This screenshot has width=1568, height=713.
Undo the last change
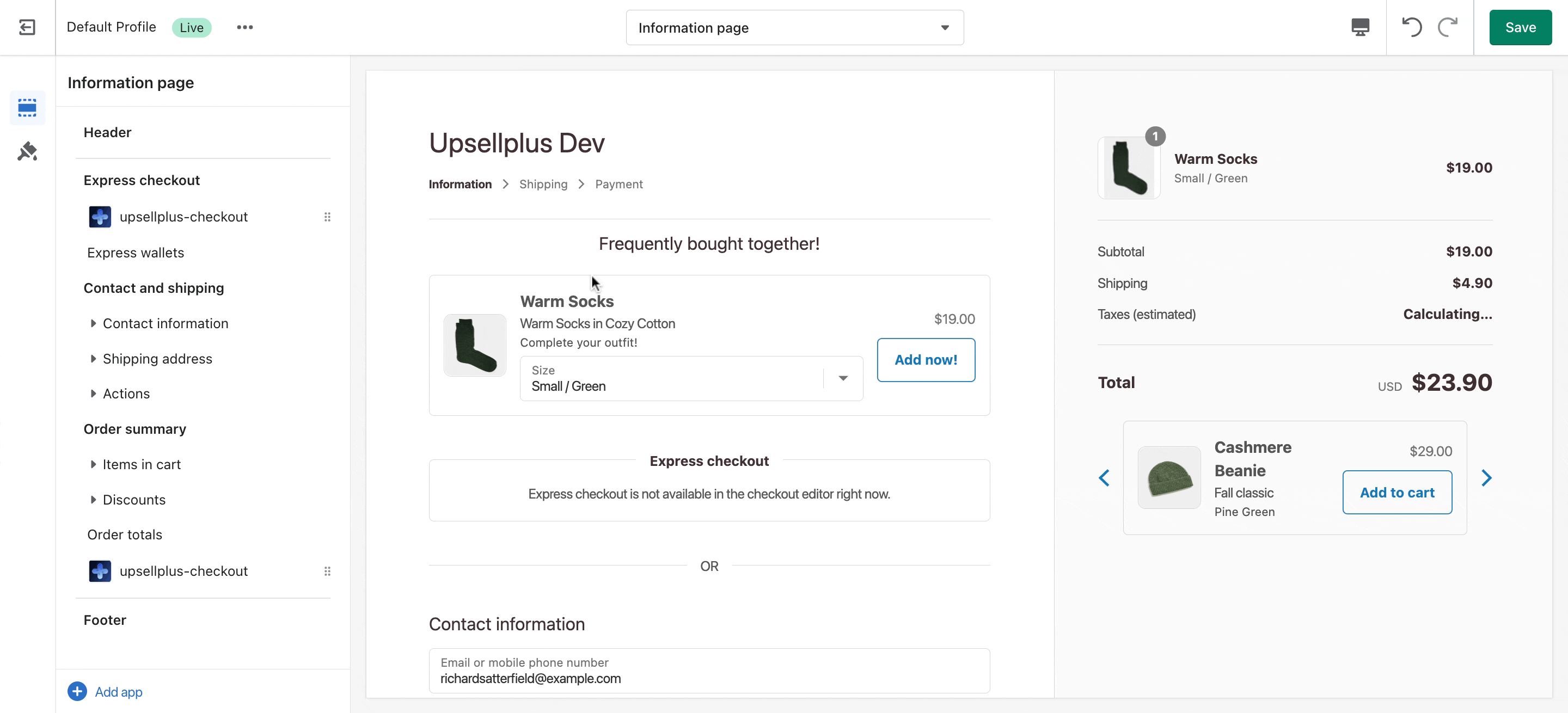(1412, 27)
